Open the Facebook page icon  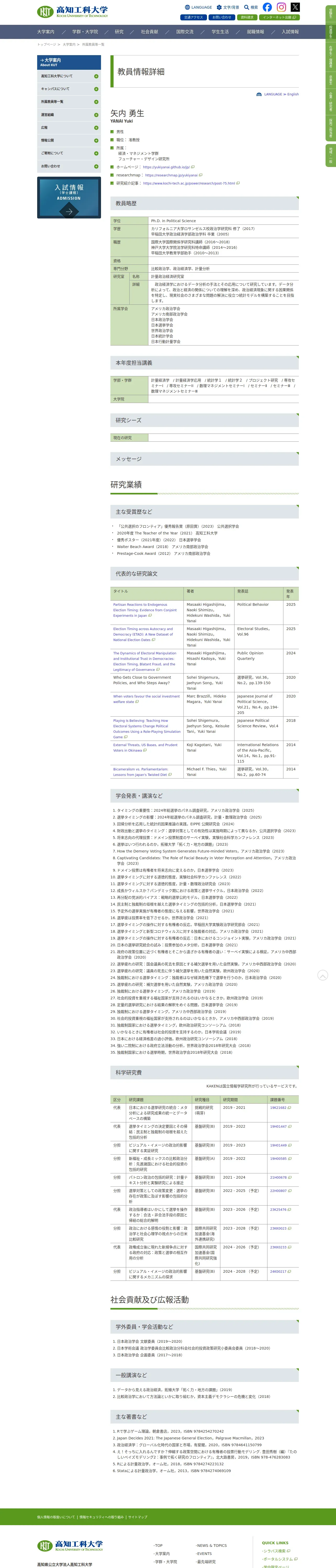267,7
